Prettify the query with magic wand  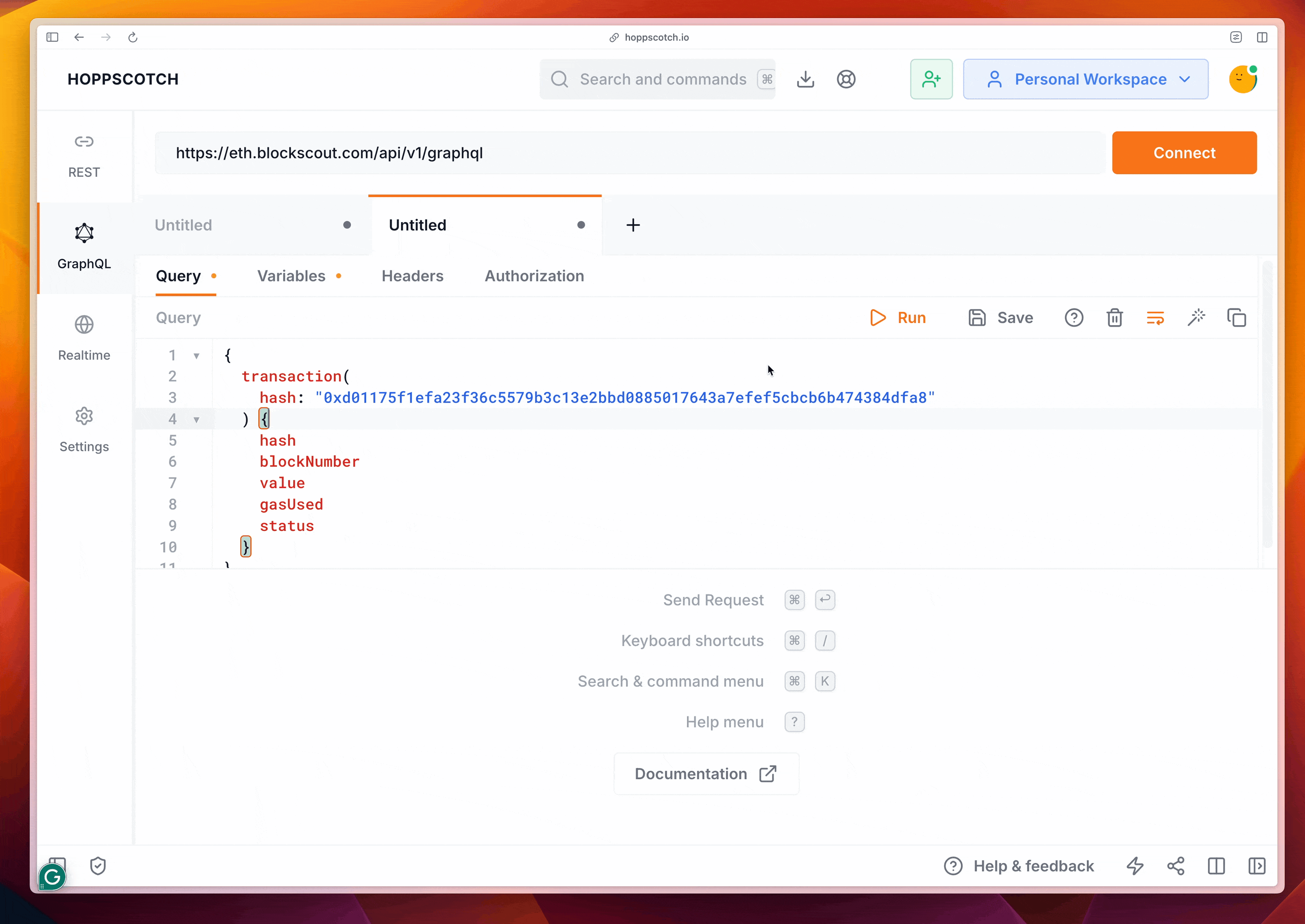1196,318
